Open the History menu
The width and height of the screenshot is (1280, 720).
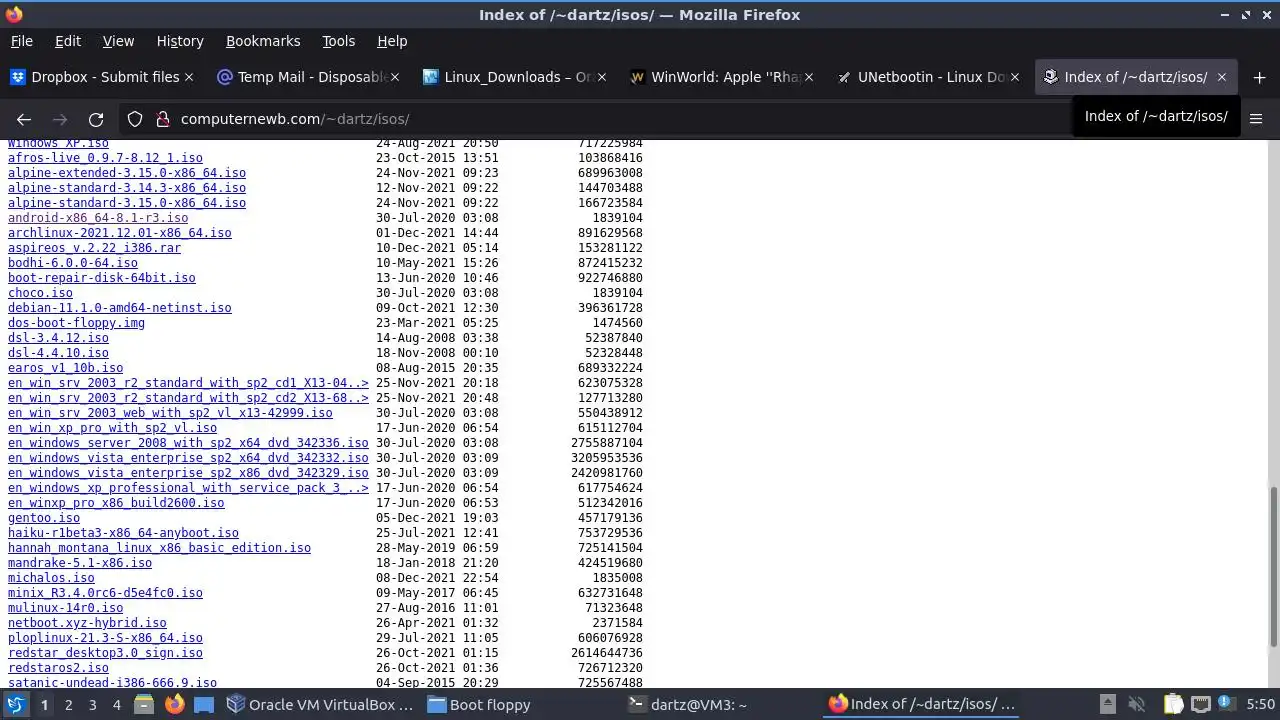(180, 41)
